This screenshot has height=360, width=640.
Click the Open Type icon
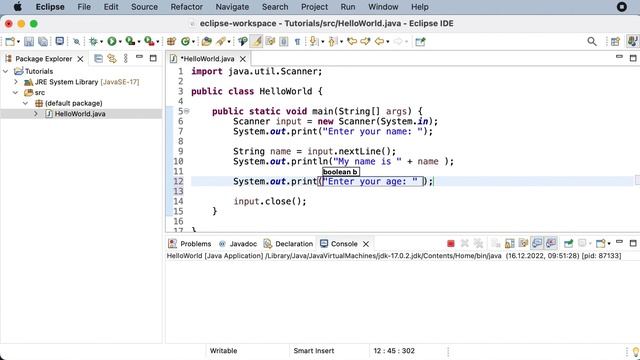[207, 41]
